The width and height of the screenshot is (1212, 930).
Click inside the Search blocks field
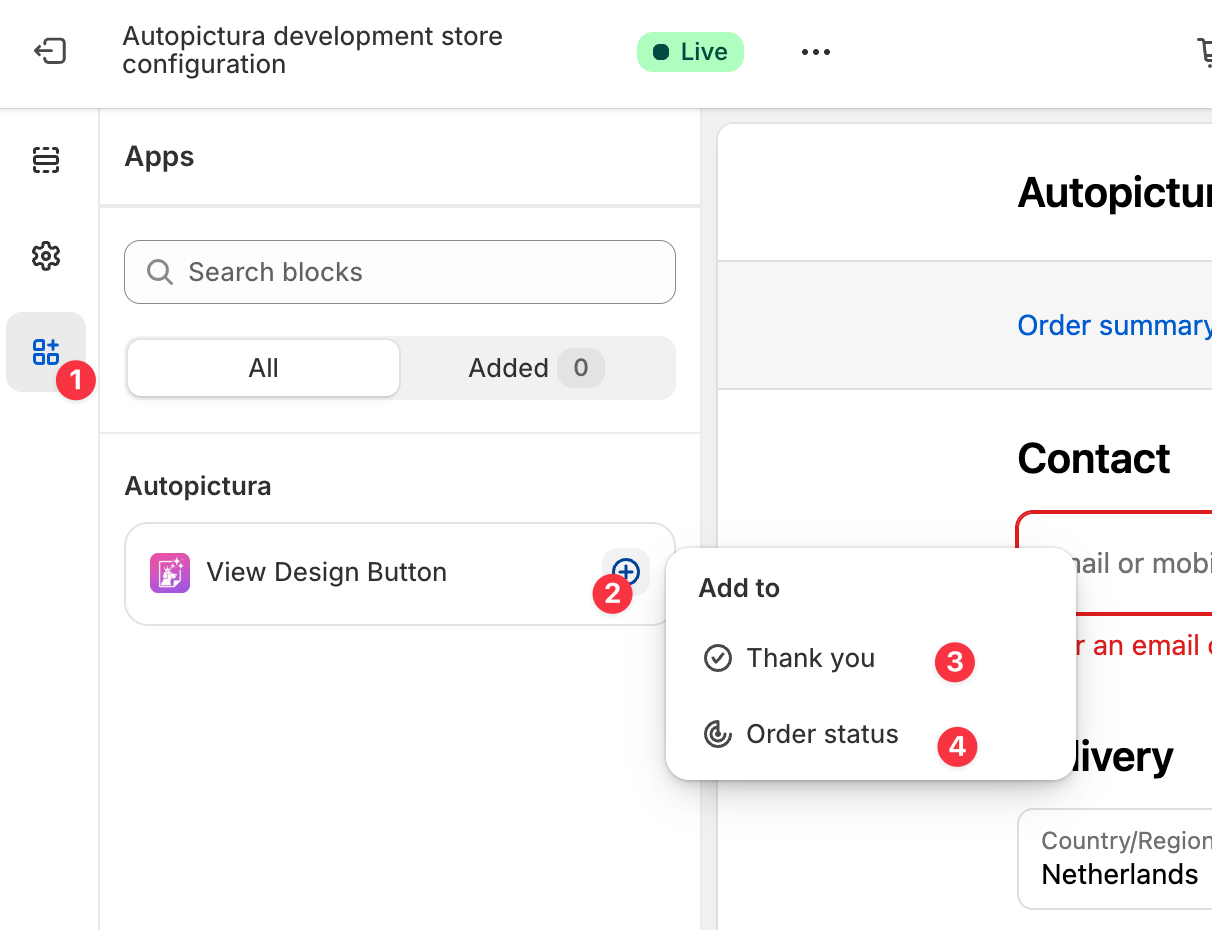(400, 271)
